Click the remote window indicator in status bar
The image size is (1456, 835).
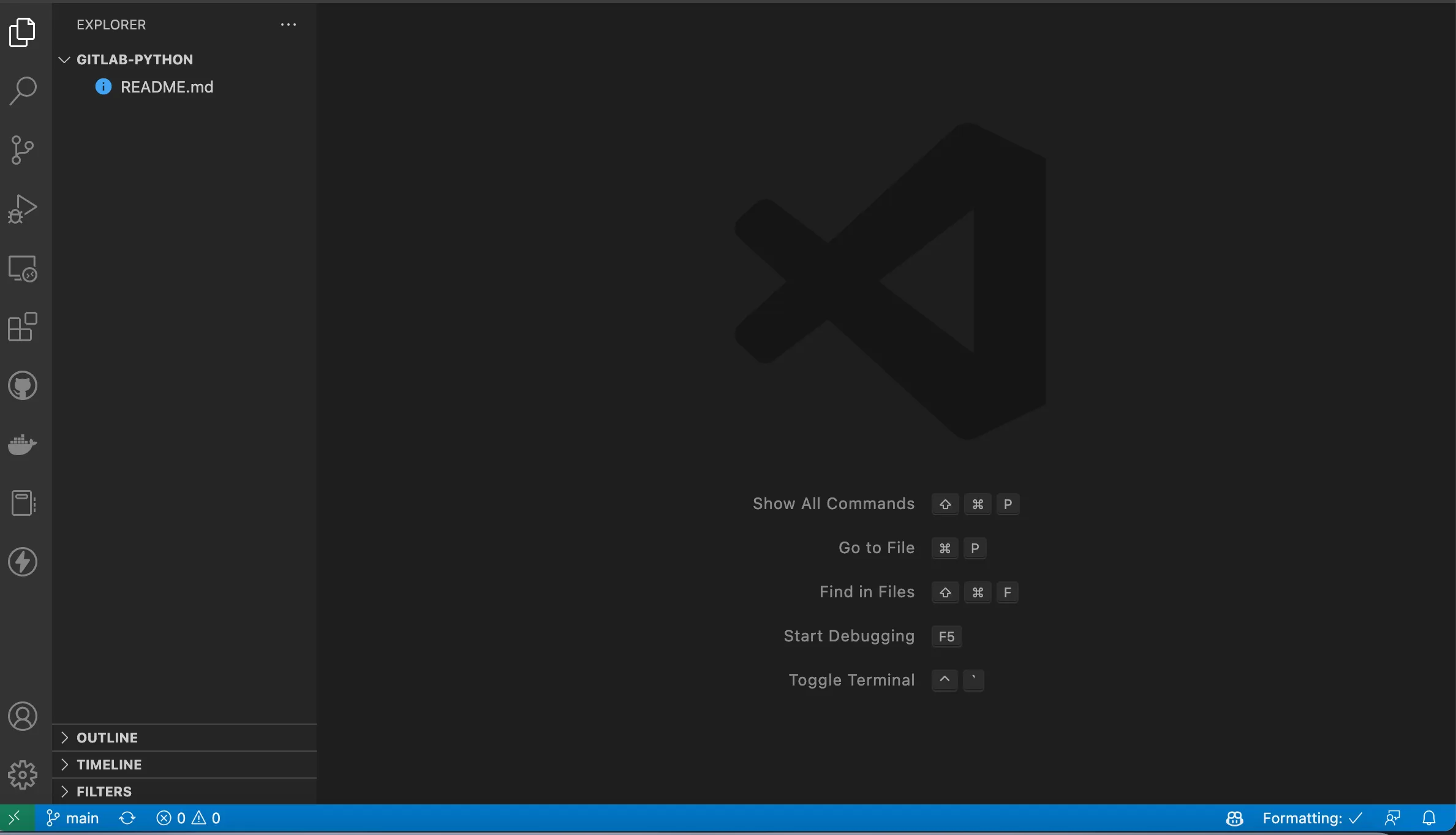[17, 818]
